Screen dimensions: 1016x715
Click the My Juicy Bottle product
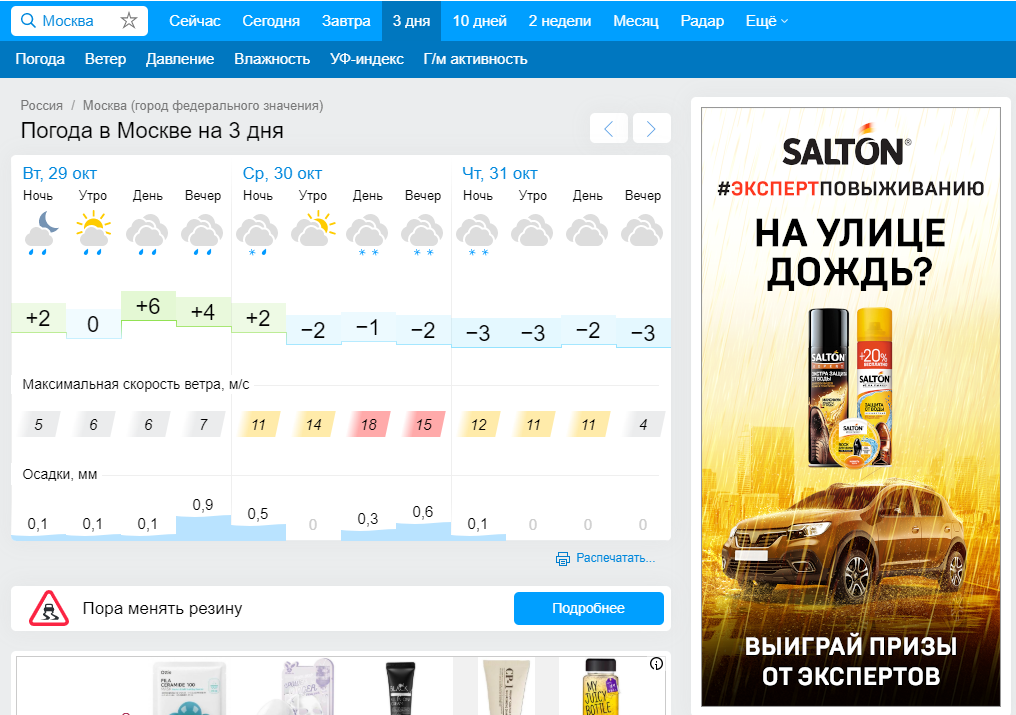(x=601, y=687)
